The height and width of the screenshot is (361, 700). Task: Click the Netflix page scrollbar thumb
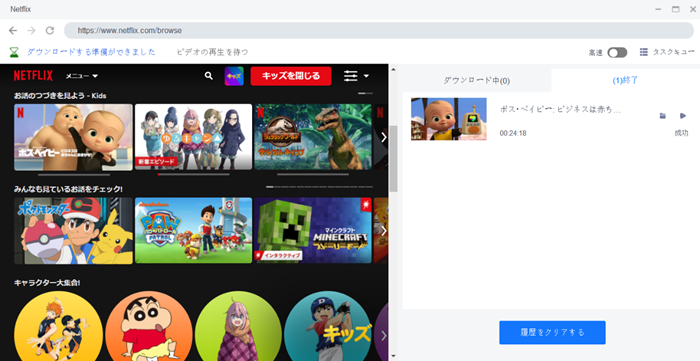393,158
